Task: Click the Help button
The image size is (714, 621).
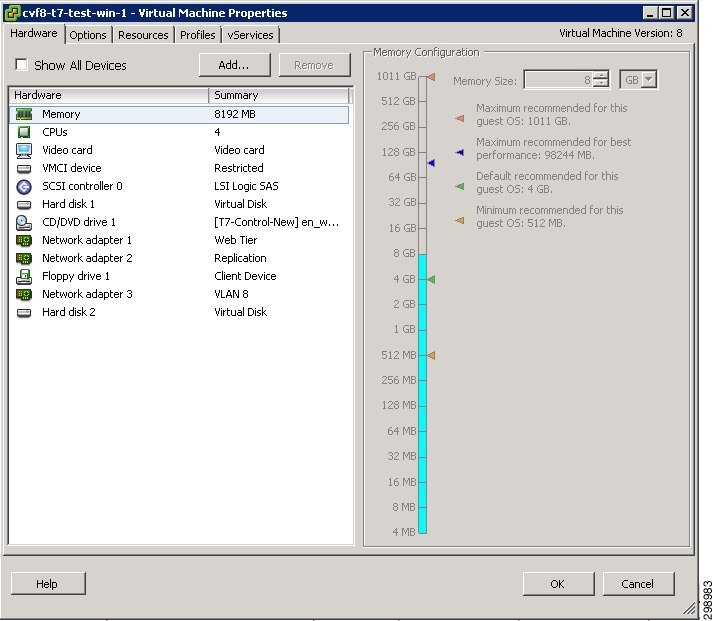Action: (48, 584)
